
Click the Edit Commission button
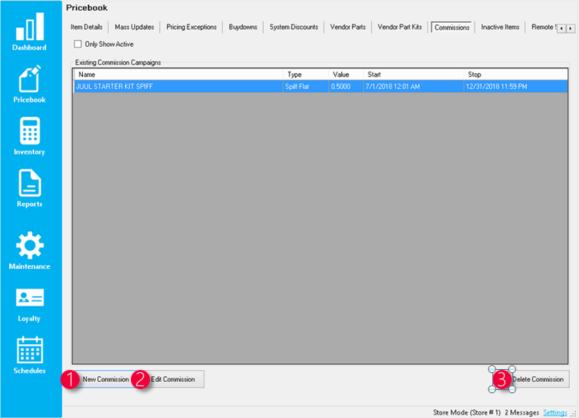173,379
